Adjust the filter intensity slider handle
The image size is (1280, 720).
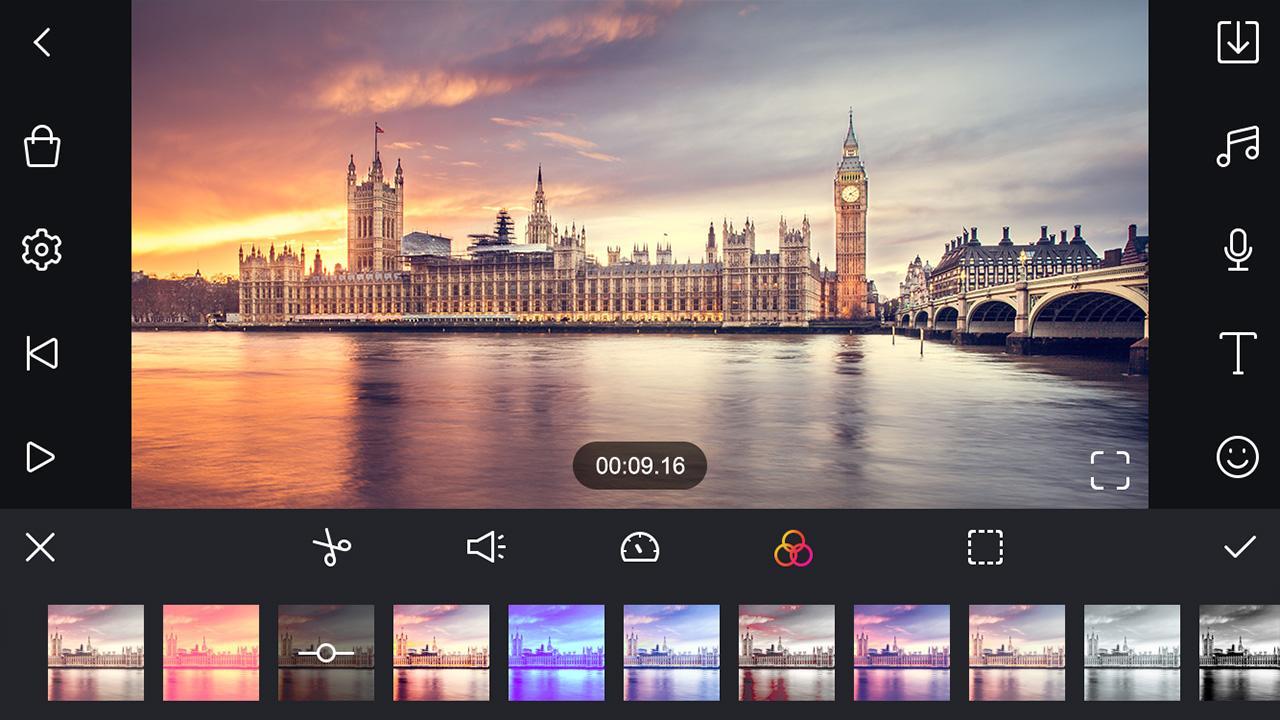(326, 653)
